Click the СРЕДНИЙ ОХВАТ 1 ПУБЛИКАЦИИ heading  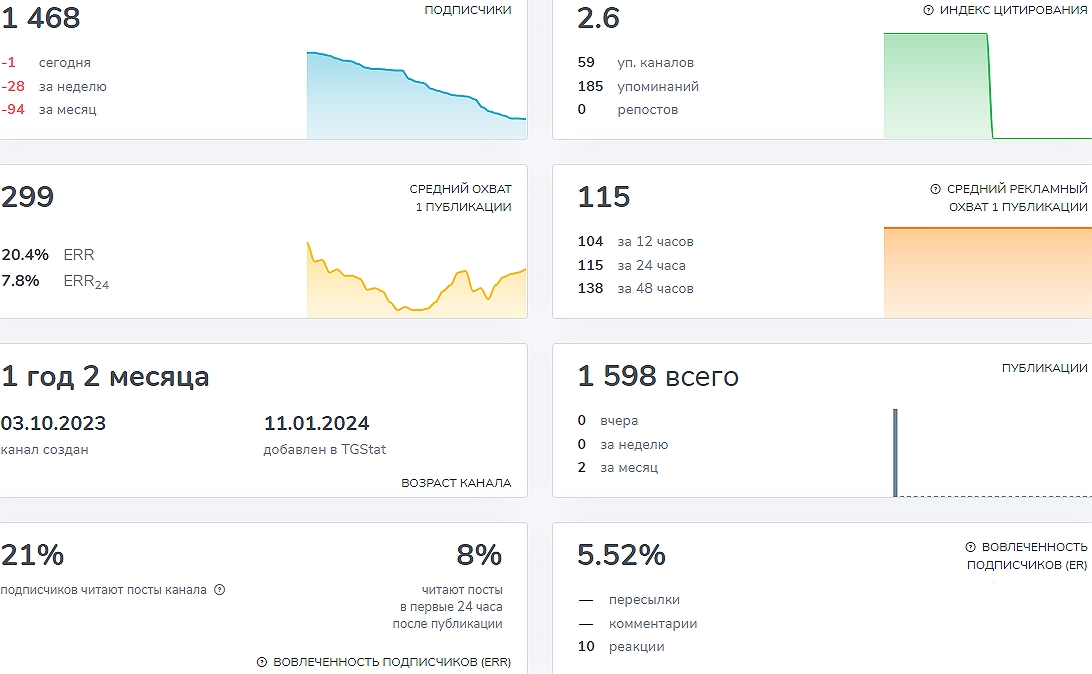click(x=460, y=198)
